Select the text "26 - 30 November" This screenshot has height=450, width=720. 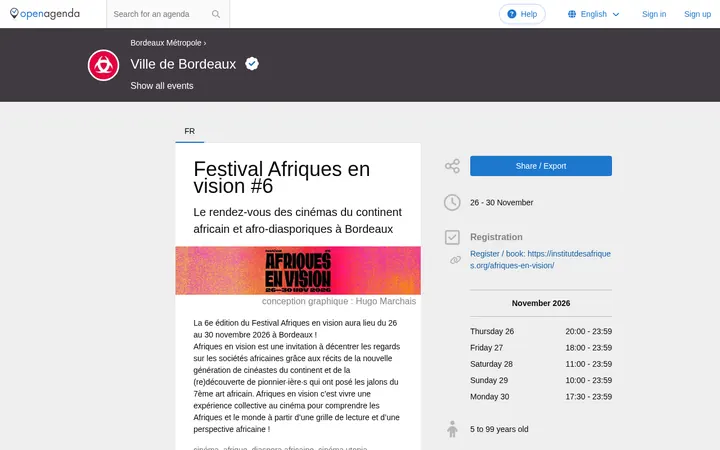501,202
